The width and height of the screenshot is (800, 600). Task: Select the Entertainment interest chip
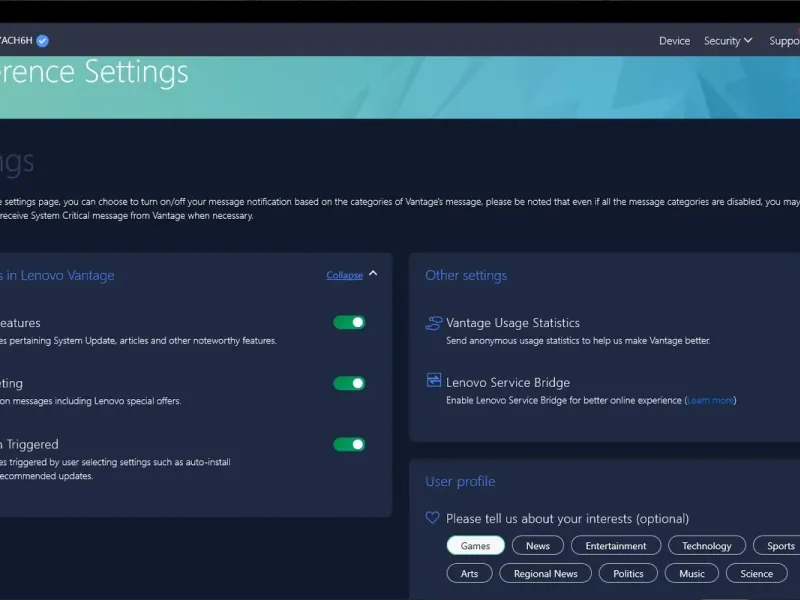[x=616, y=545]
